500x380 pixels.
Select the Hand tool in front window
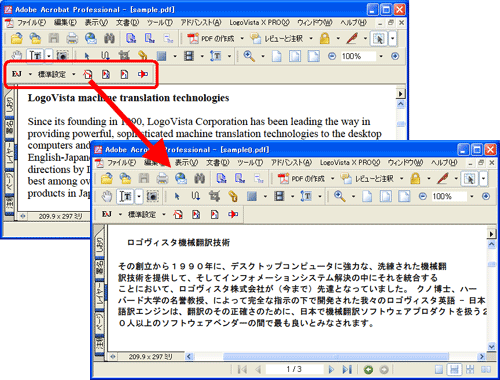pyautogui.click(x=107, y=197)
